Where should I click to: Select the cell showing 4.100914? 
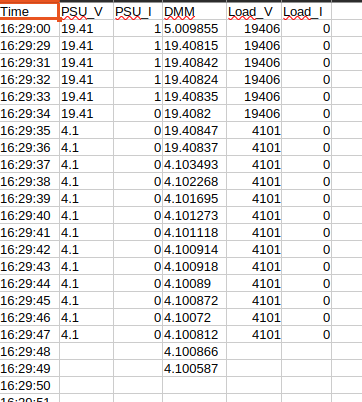pos(195,250)
